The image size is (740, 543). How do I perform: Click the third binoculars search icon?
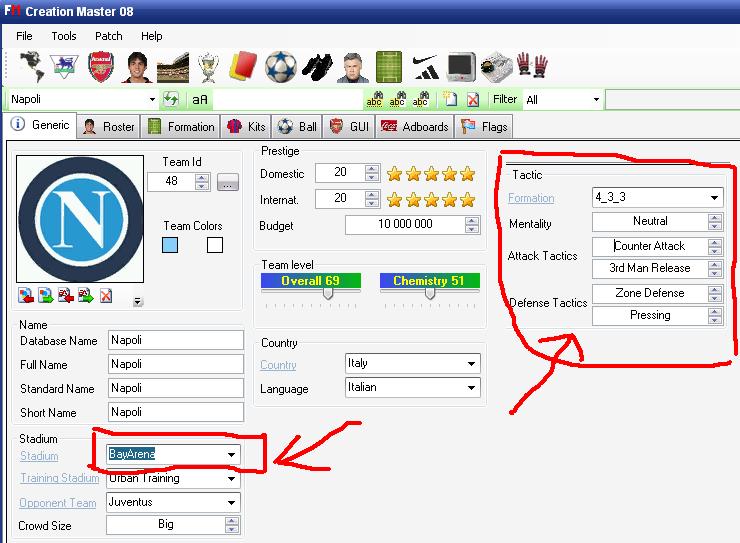pos(420,99)
